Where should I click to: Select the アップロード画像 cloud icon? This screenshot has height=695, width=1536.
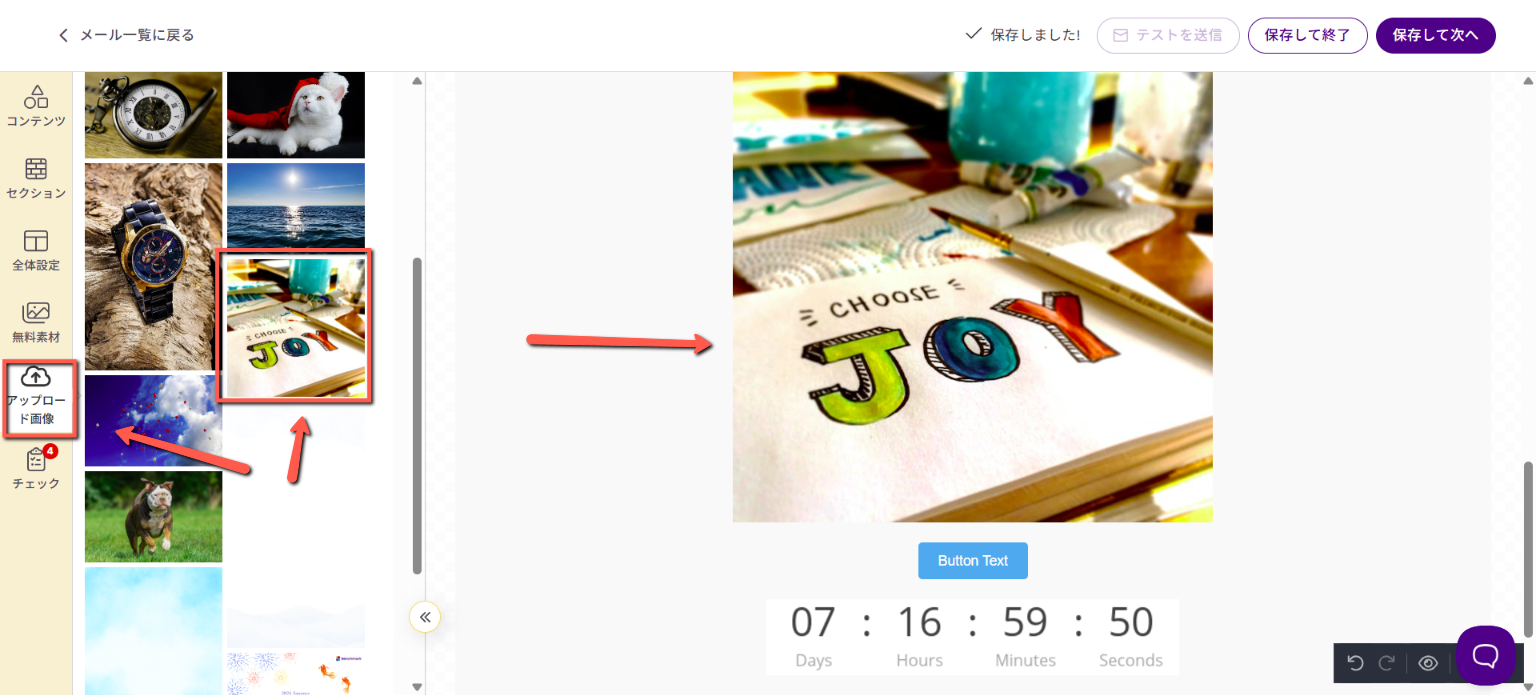coord(36,377)
